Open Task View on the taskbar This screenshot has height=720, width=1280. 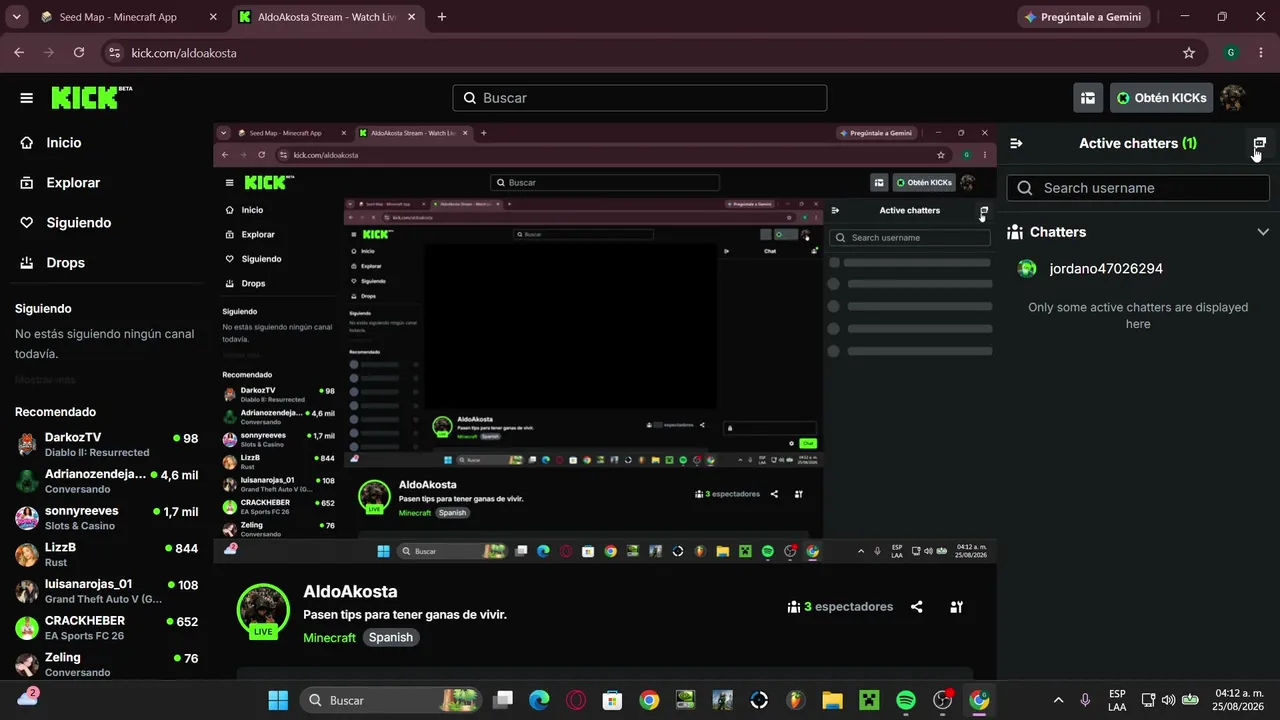pos(503,700)
